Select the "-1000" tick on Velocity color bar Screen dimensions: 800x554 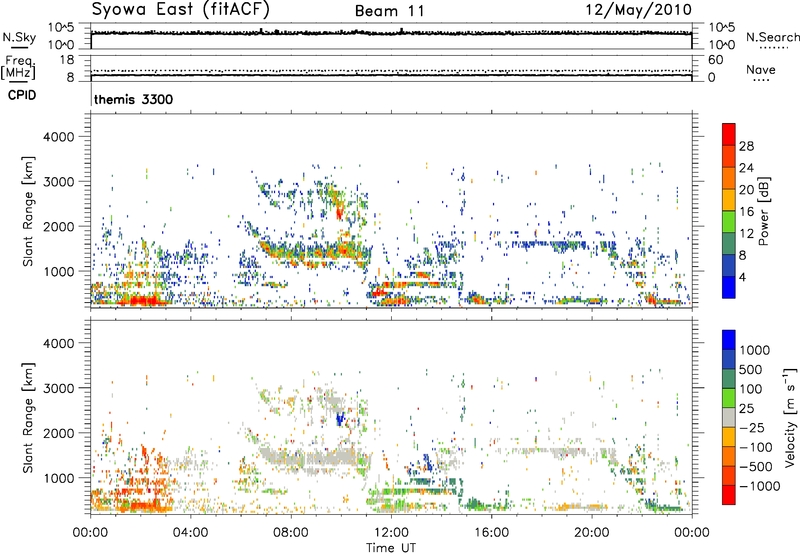pyautogui.click(x=759, y=486)
